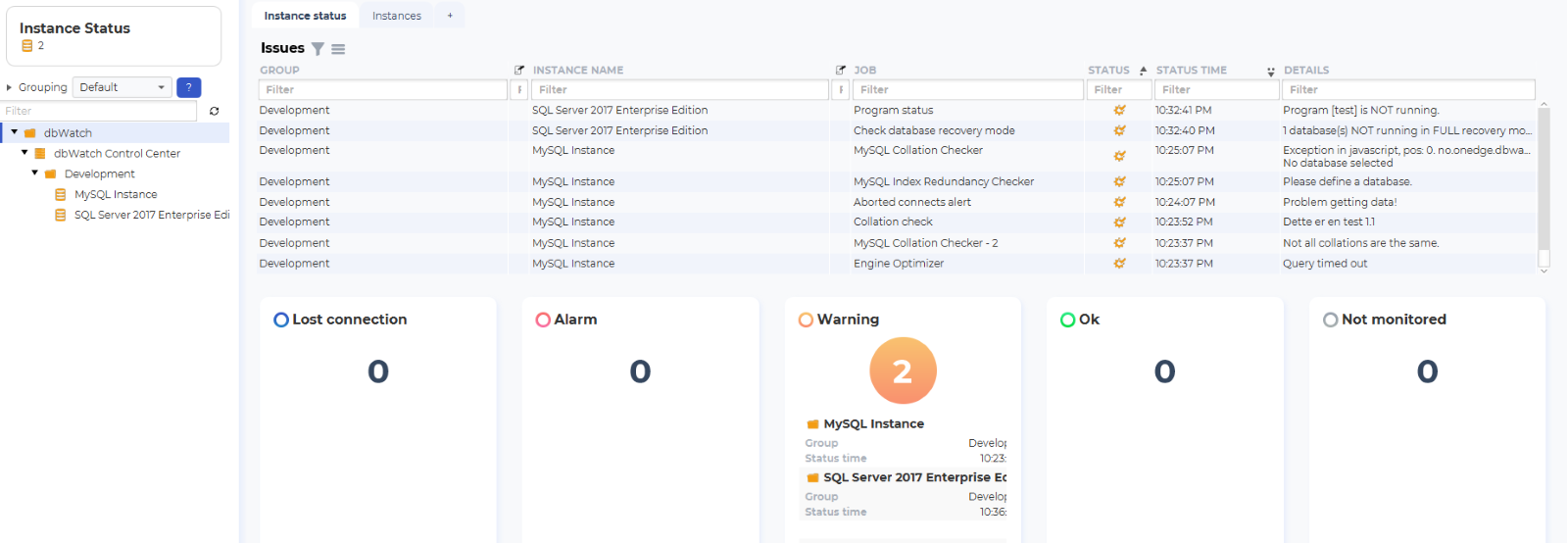The width and height of the screenshot is (1568, 543).
Task: Click warning status icon in Program status row
Action: [x=1119, y=110]
